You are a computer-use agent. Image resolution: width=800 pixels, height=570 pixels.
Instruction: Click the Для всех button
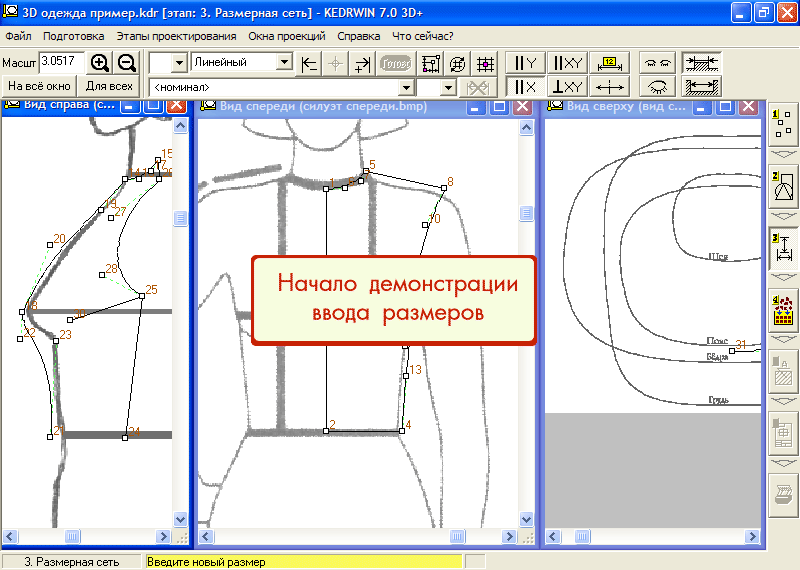[109, 87]
